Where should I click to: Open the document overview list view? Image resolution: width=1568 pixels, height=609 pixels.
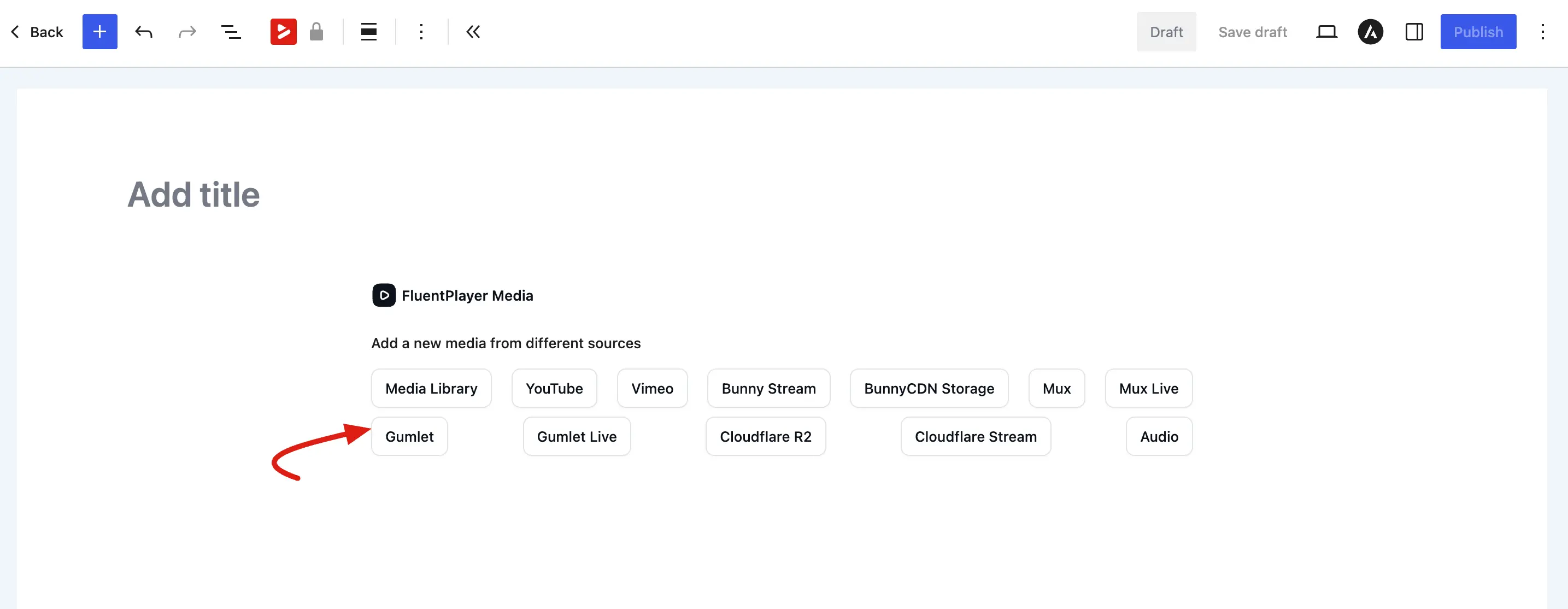coord(231,32)
